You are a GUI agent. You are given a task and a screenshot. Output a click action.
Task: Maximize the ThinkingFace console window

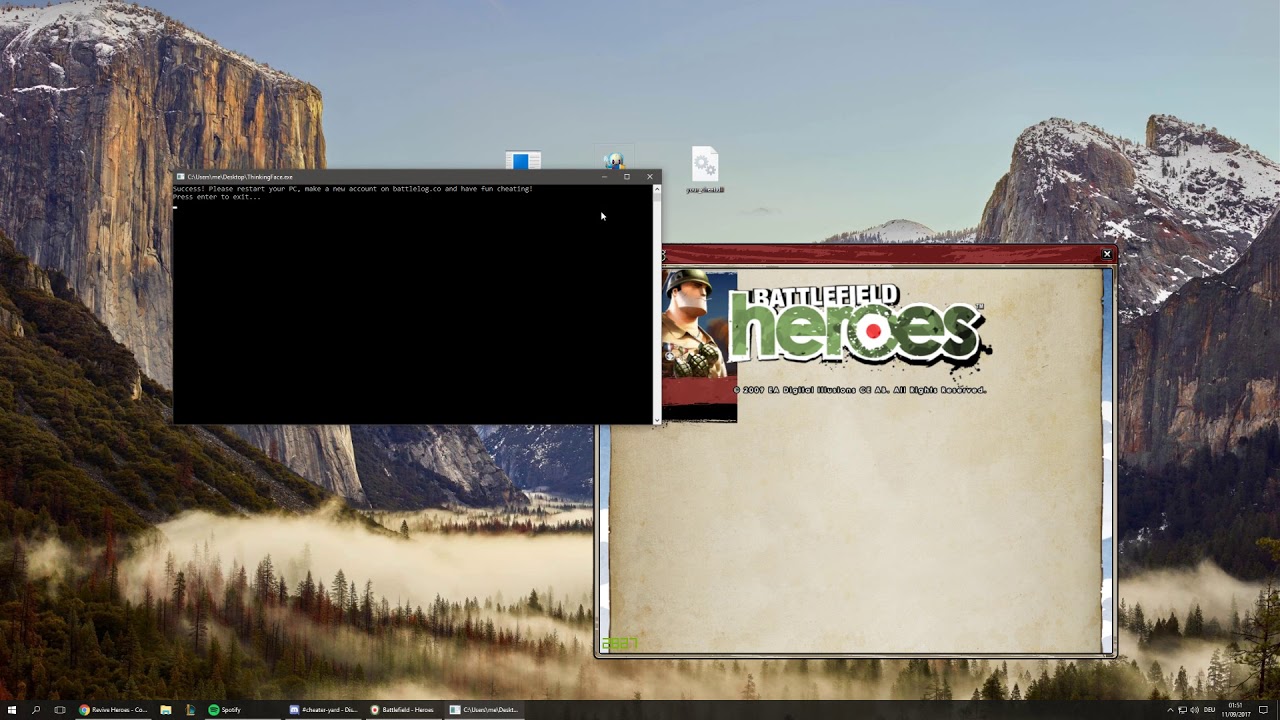[627, 177]
